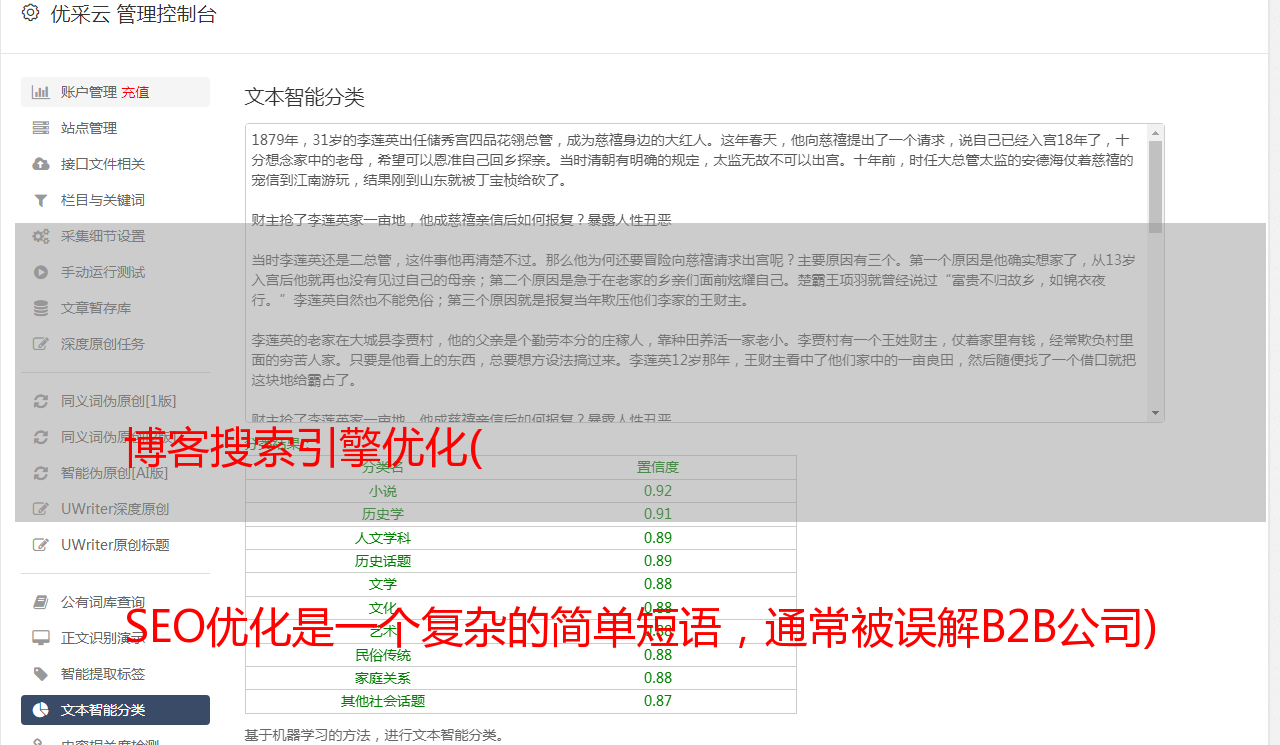Image resolution: width=1280 pixels, height=745 pixels.
Task: Click the tag icon for 智能提取标签
Action: click(x=41, y=674)
